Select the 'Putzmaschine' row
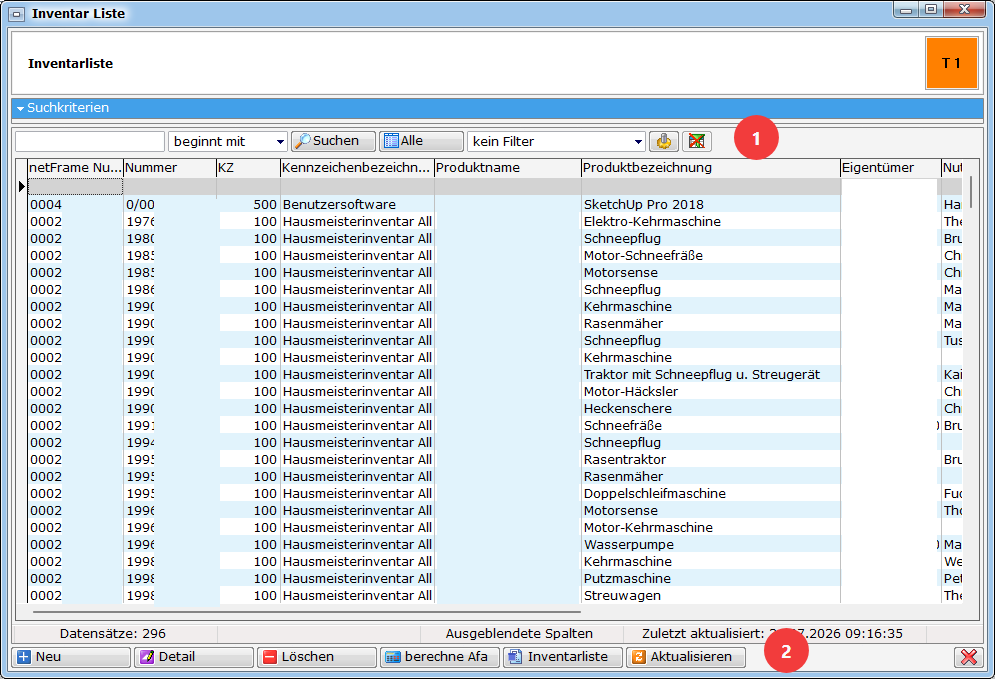 (x=495, y=579)
